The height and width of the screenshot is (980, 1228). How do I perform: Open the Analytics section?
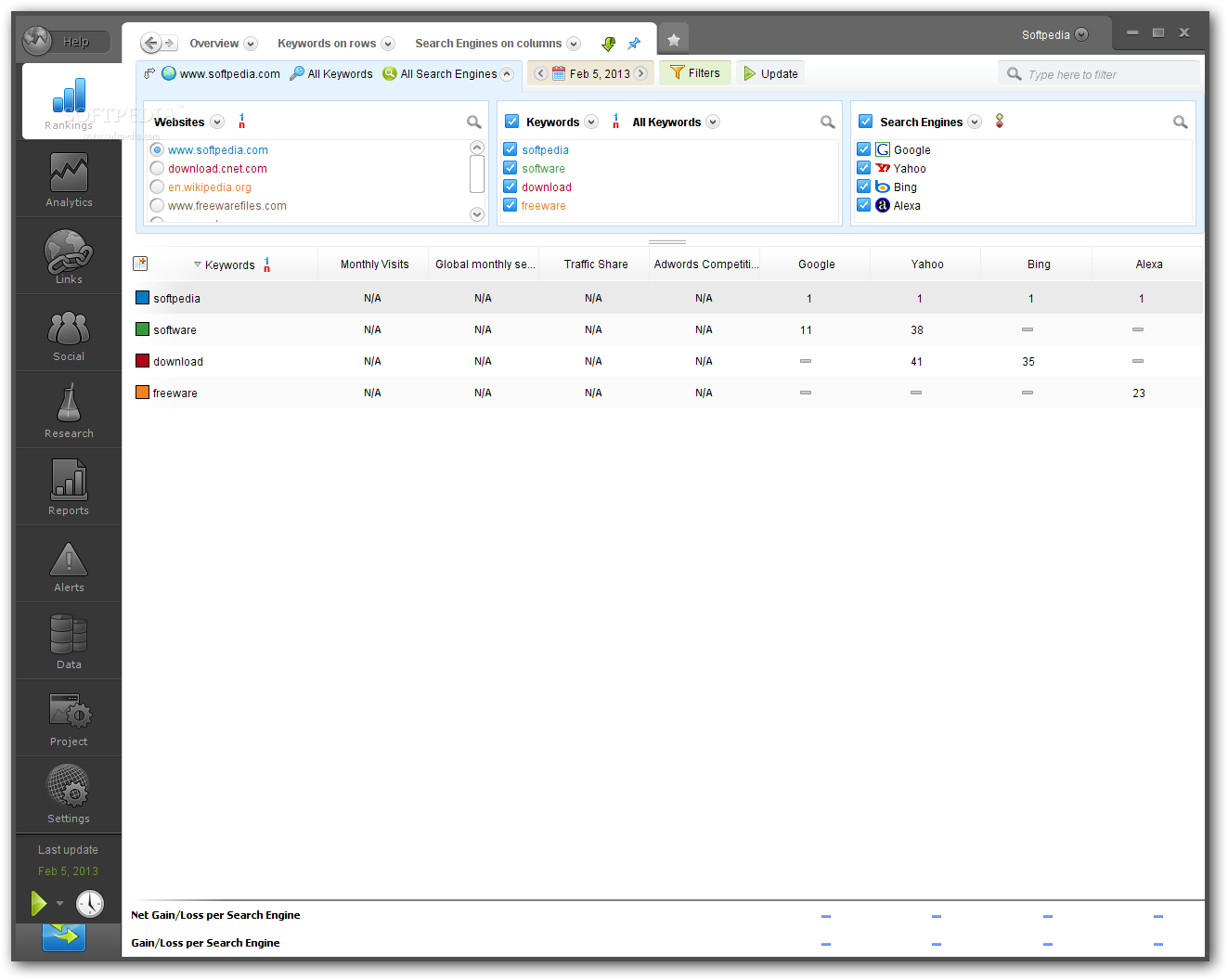pyautogui.click(x=69, y=179)
